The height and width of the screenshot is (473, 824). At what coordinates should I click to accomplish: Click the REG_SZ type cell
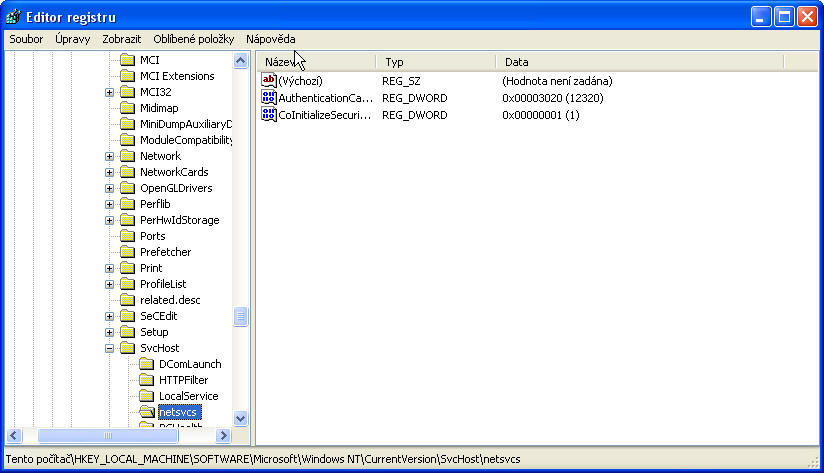[401, 81]
